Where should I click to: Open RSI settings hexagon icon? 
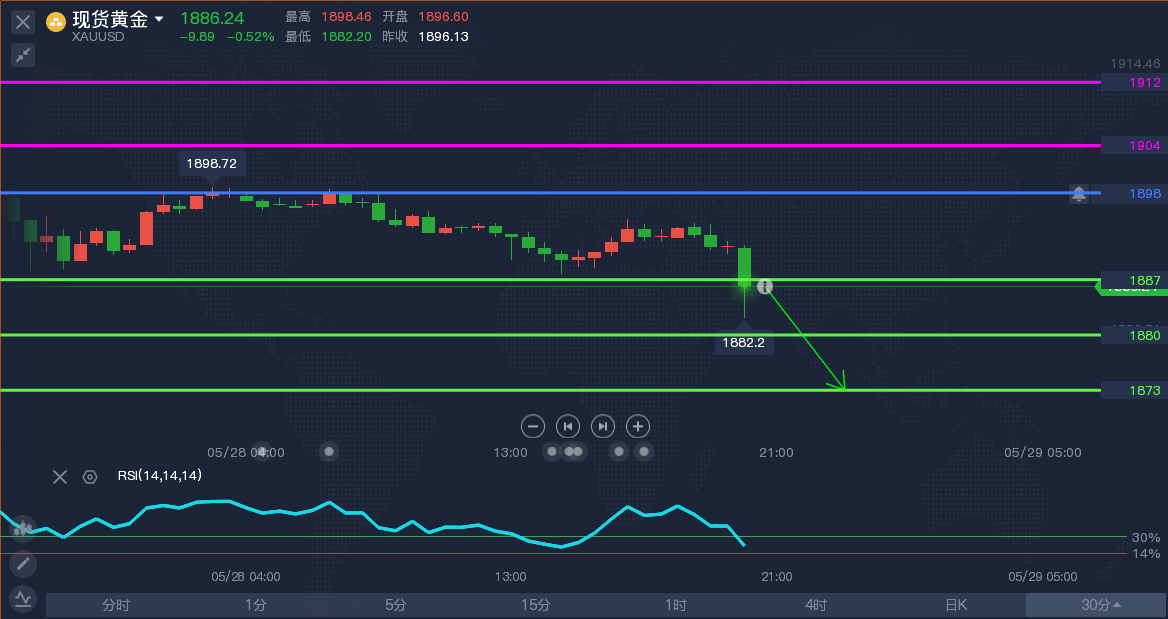pyautogui.click(x=90, y=477)
